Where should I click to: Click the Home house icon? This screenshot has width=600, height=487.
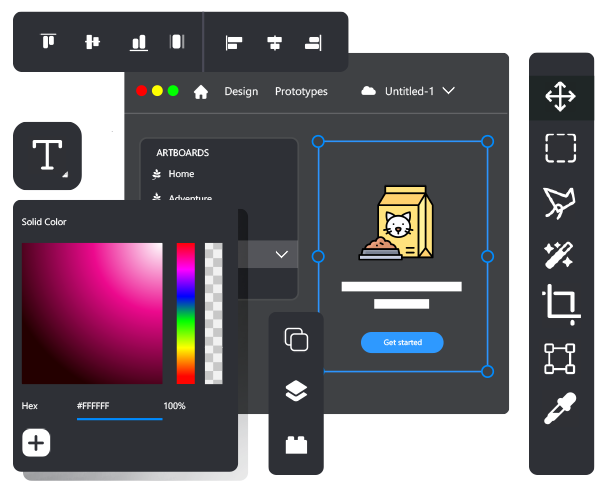pos(201,92)
